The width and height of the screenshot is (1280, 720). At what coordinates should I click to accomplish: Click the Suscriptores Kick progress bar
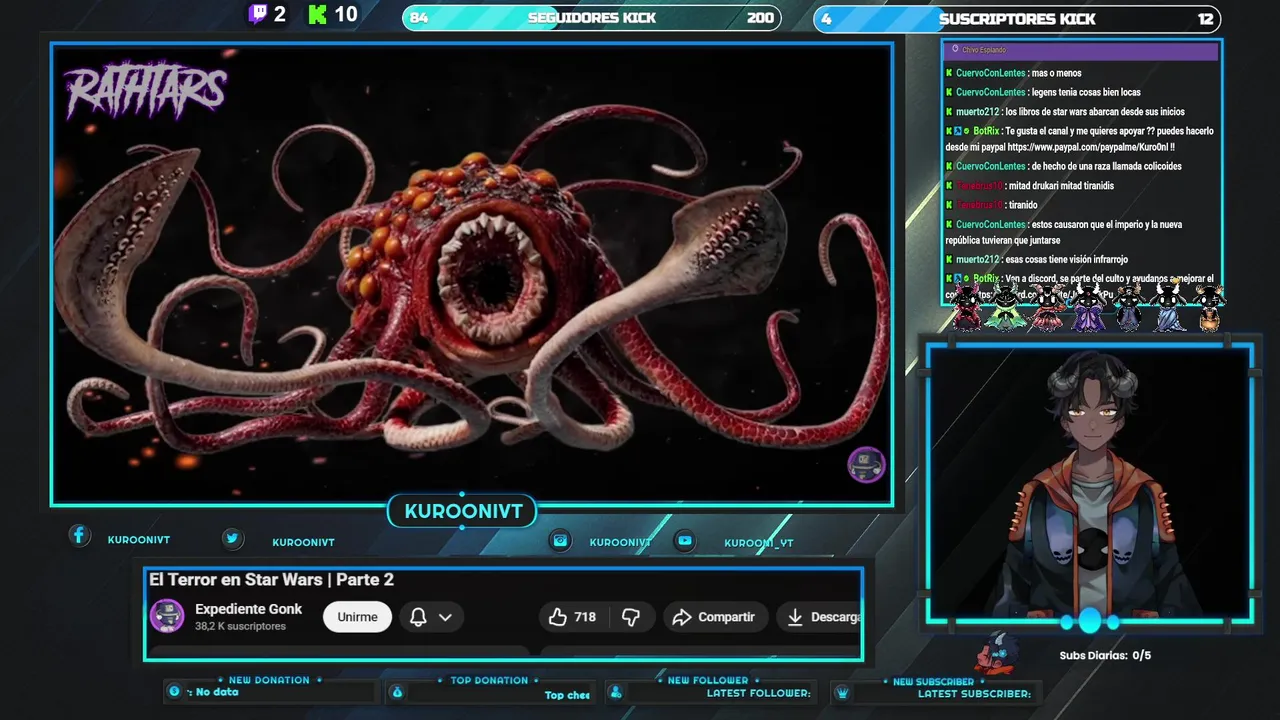tap(1017, 18)
